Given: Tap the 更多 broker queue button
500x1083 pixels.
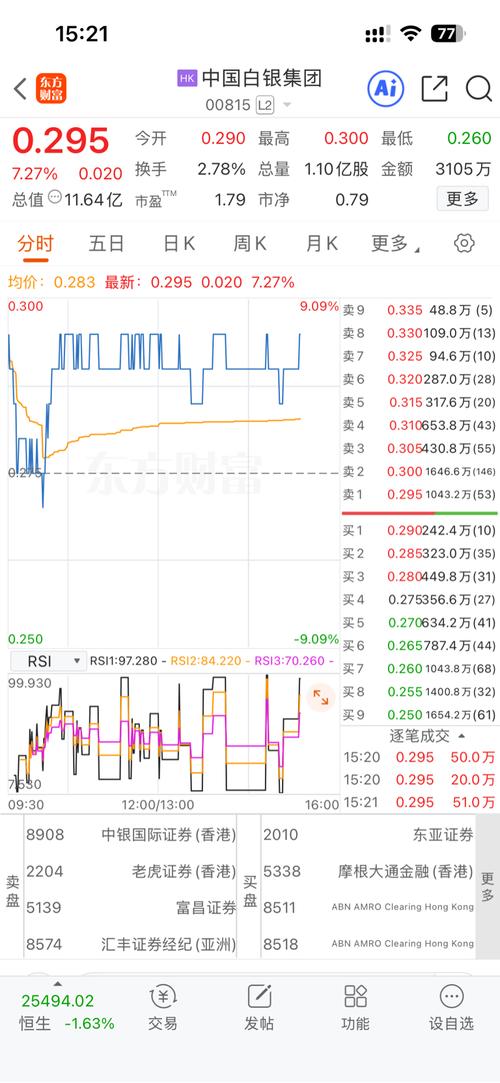Looking at the screenshot, I should coord(488,887).
